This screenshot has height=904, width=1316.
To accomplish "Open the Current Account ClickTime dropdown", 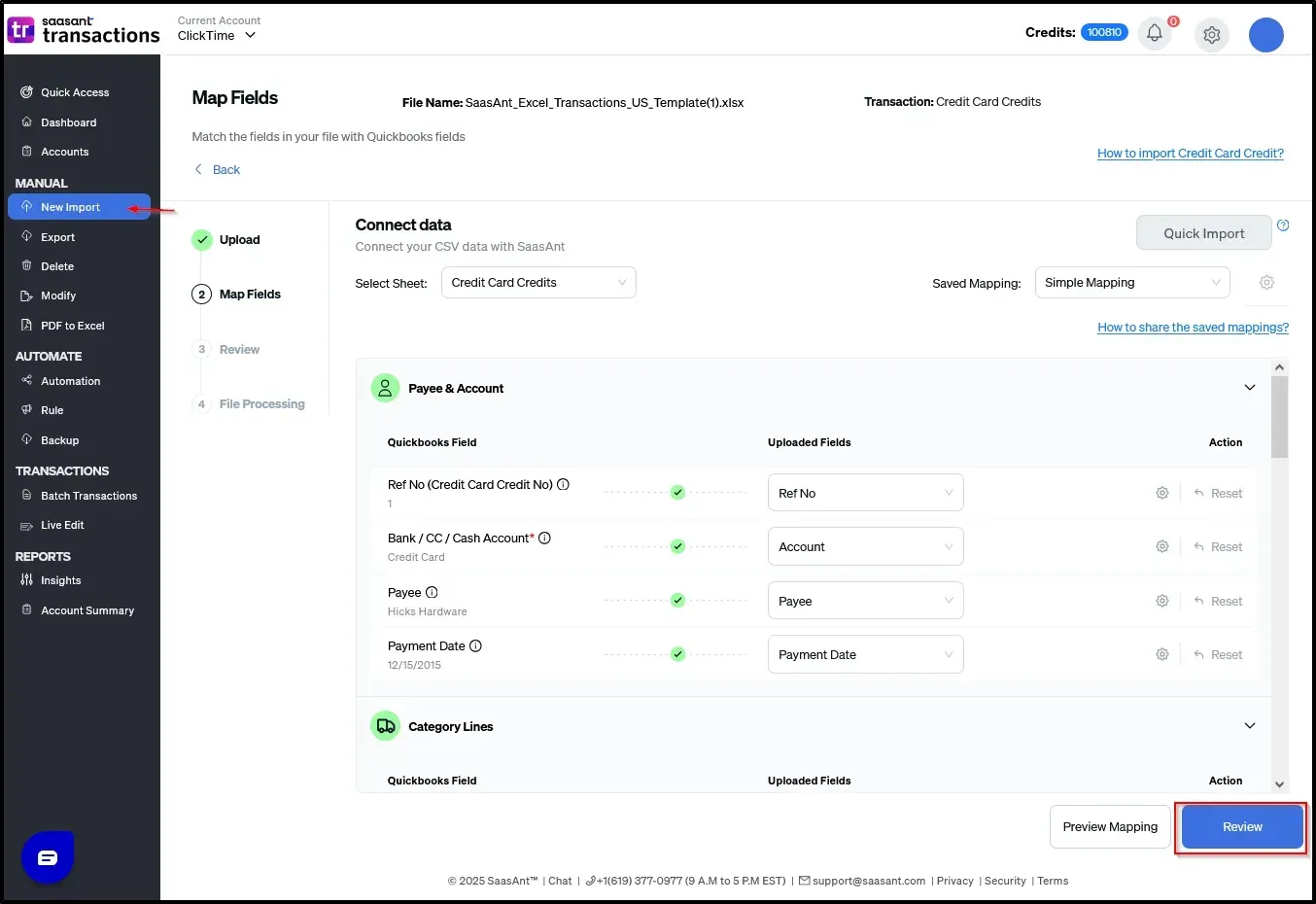I will coord(218,35).
